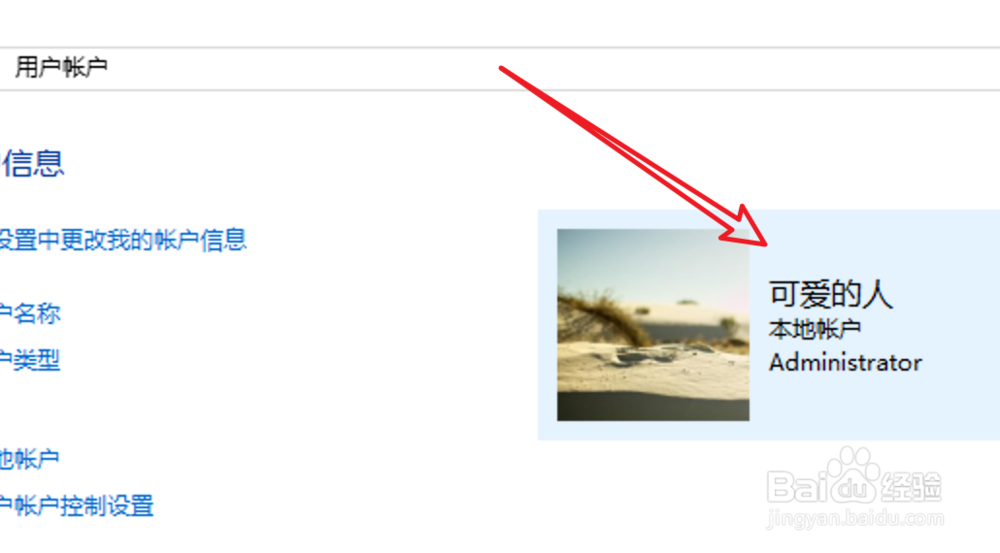The height and width of the screenshot is (553, 1000).
Task: Click the jingyan.baidu.com watermark URL
Action: [855, 518]
